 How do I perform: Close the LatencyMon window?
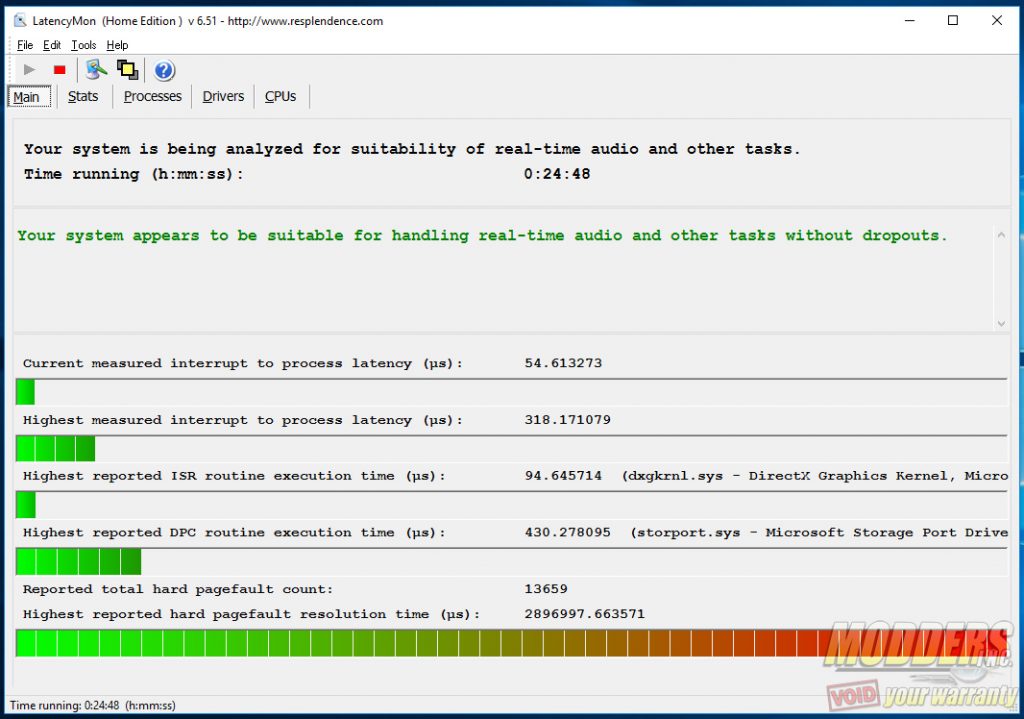click(x=997, y=21)
